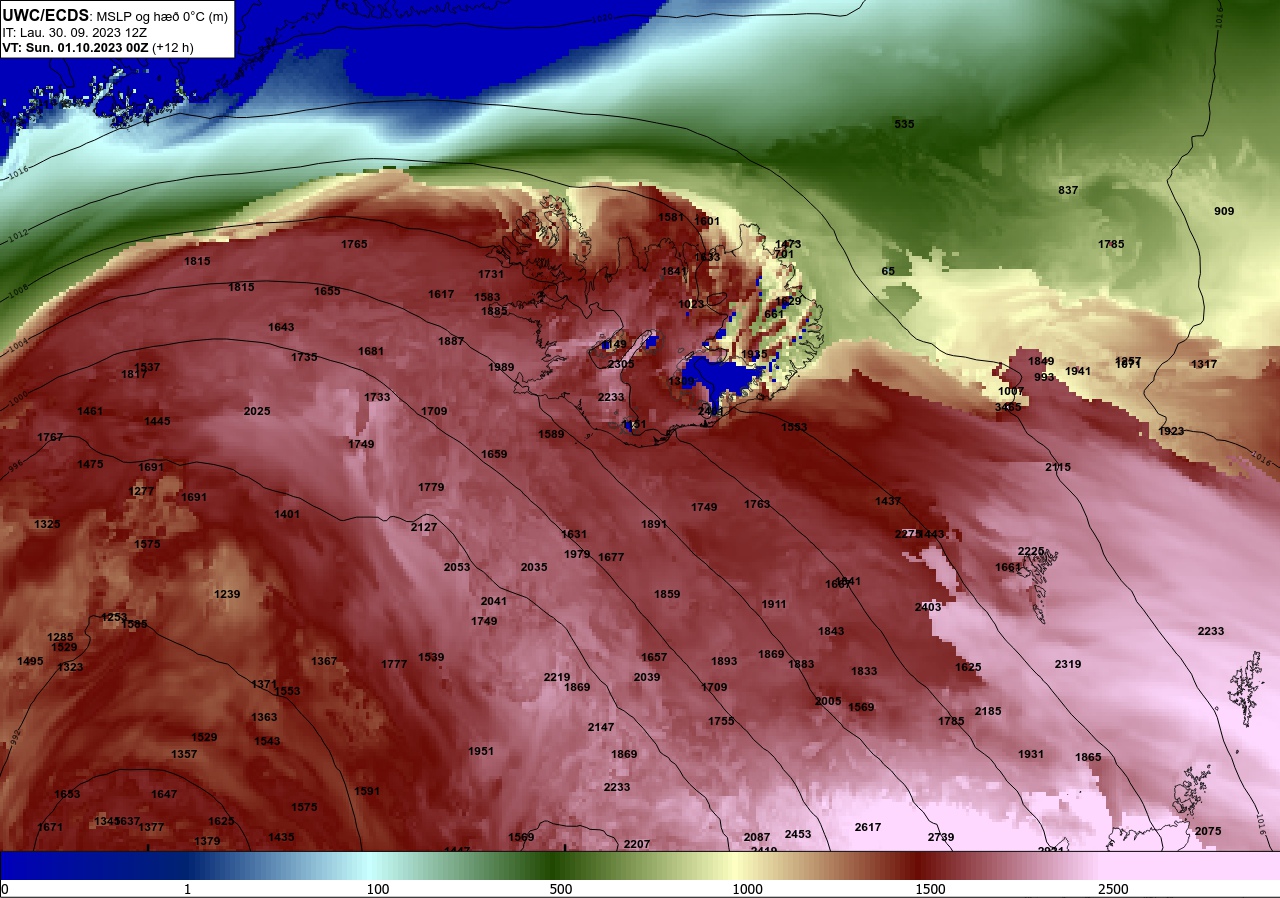Click the map value 1865
The height and width of the screenshot is (898, 1280).
(x=1088, y=757)
